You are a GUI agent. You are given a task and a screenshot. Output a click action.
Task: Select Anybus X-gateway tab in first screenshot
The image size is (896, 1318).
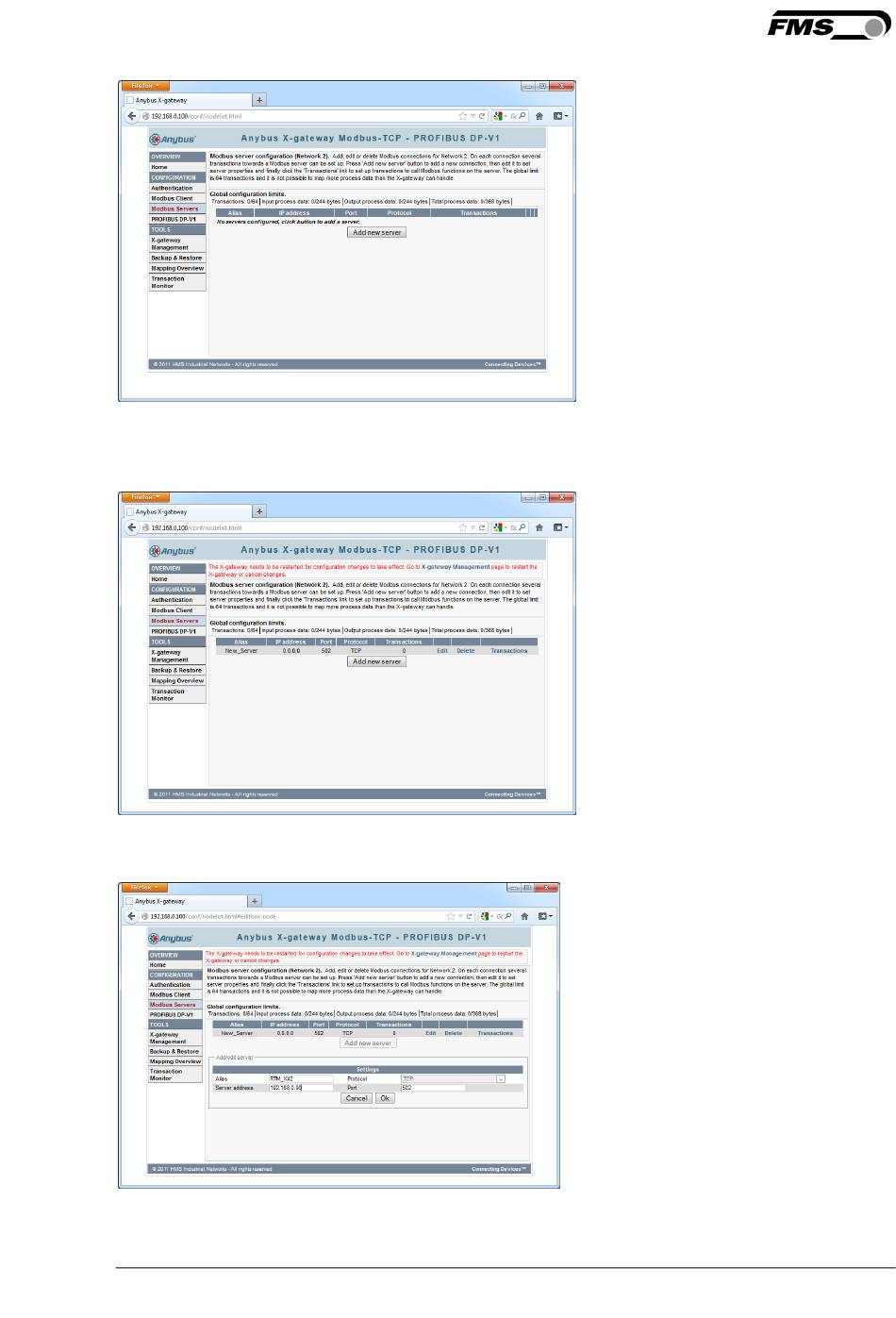click(x=188, y=100)
